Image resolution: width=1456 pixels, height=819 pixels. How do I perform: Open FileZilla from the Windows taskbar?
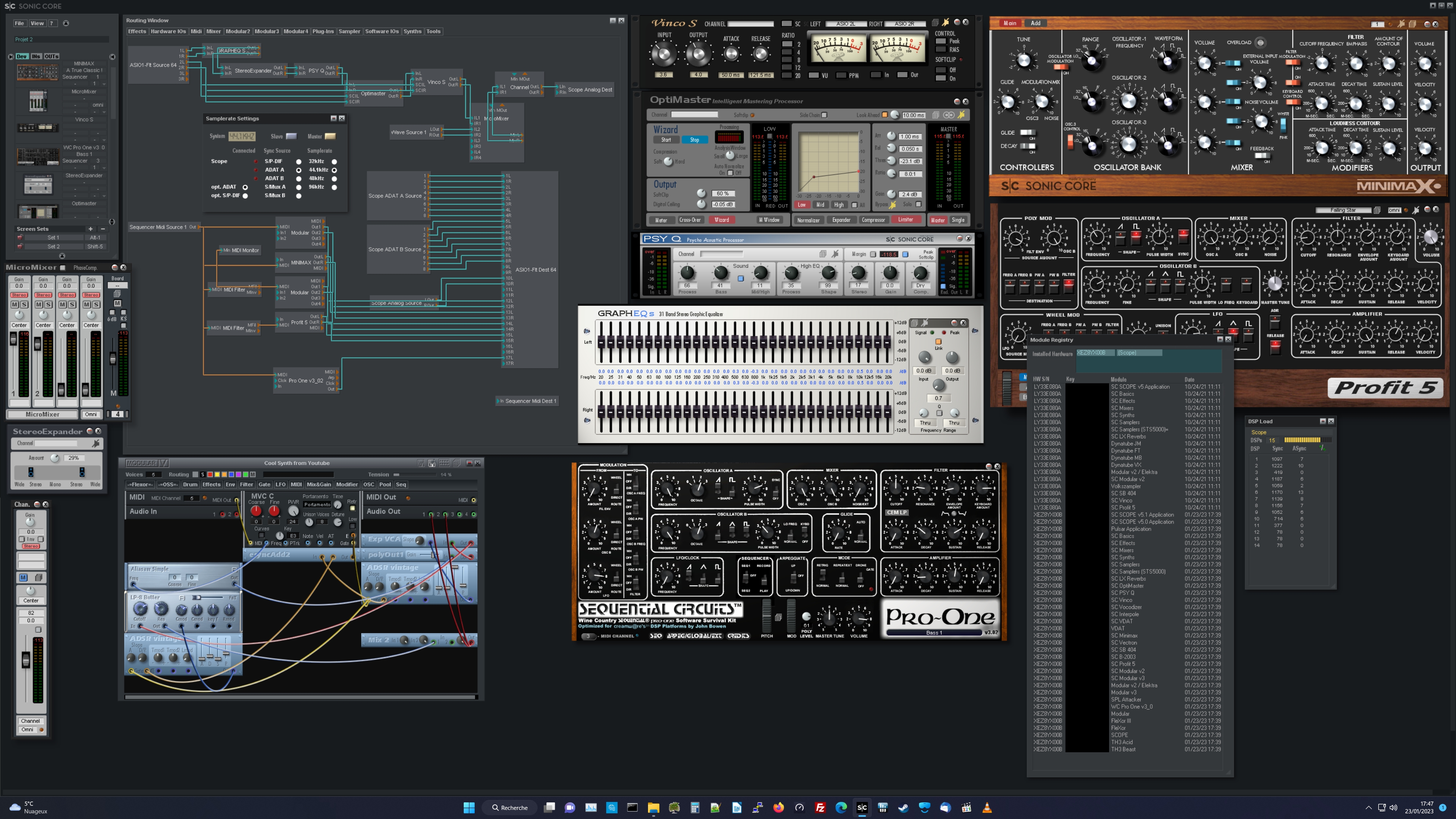point(820,807)
